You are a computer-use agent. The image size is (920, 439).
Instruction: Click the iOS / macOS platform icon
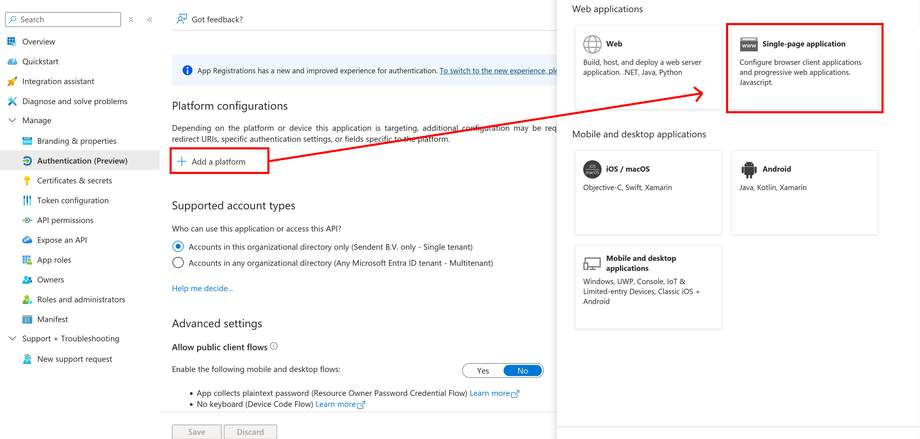tap(592, 170)
